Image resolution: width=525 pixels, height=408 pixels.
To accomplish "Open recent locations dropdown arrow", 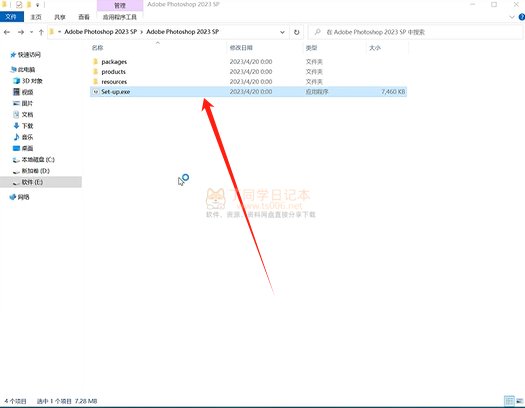I will pyautogui.click(x=31, y=32).
